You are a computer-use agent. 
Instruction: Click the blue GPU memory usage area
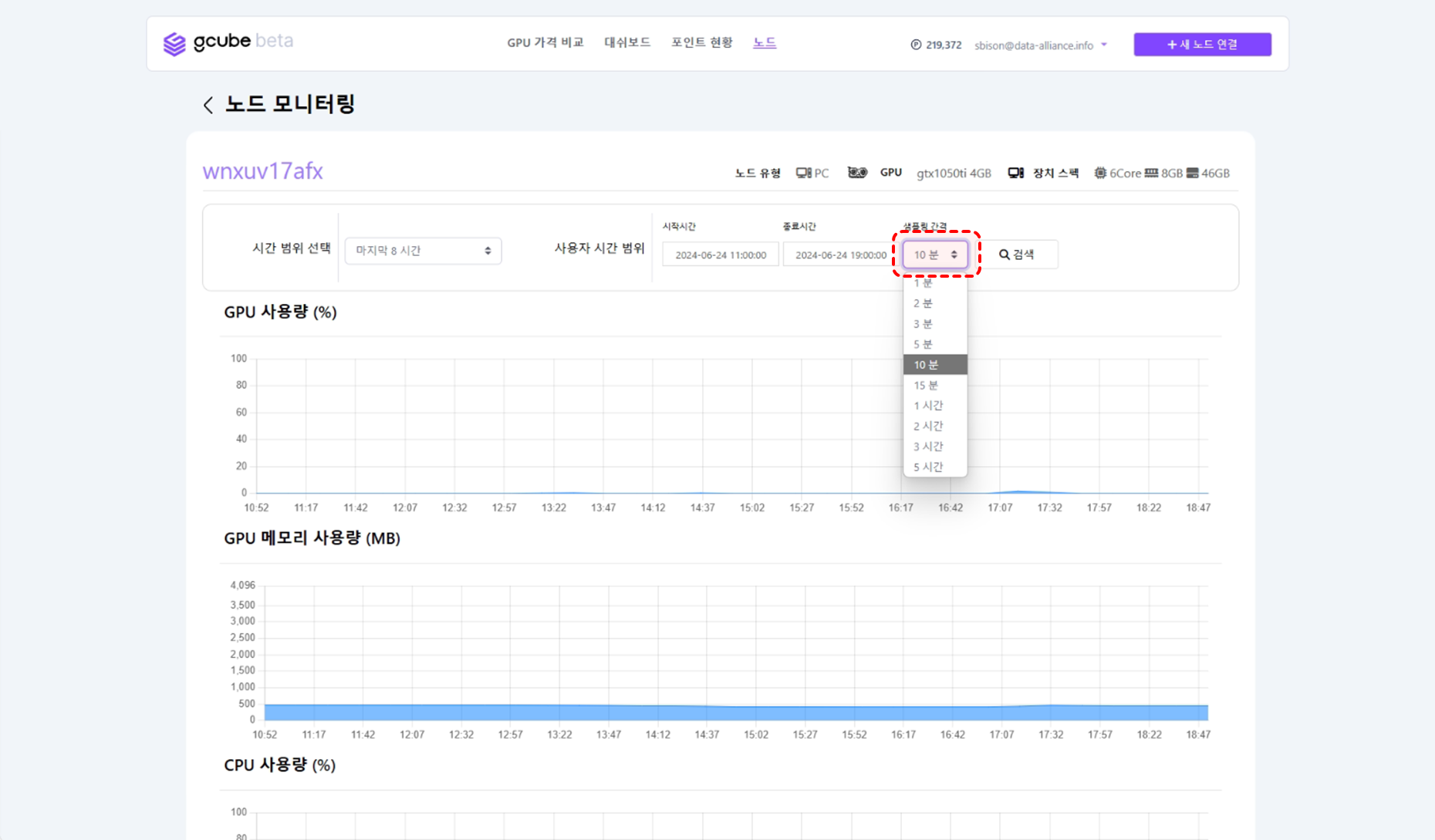pos(736,713)
